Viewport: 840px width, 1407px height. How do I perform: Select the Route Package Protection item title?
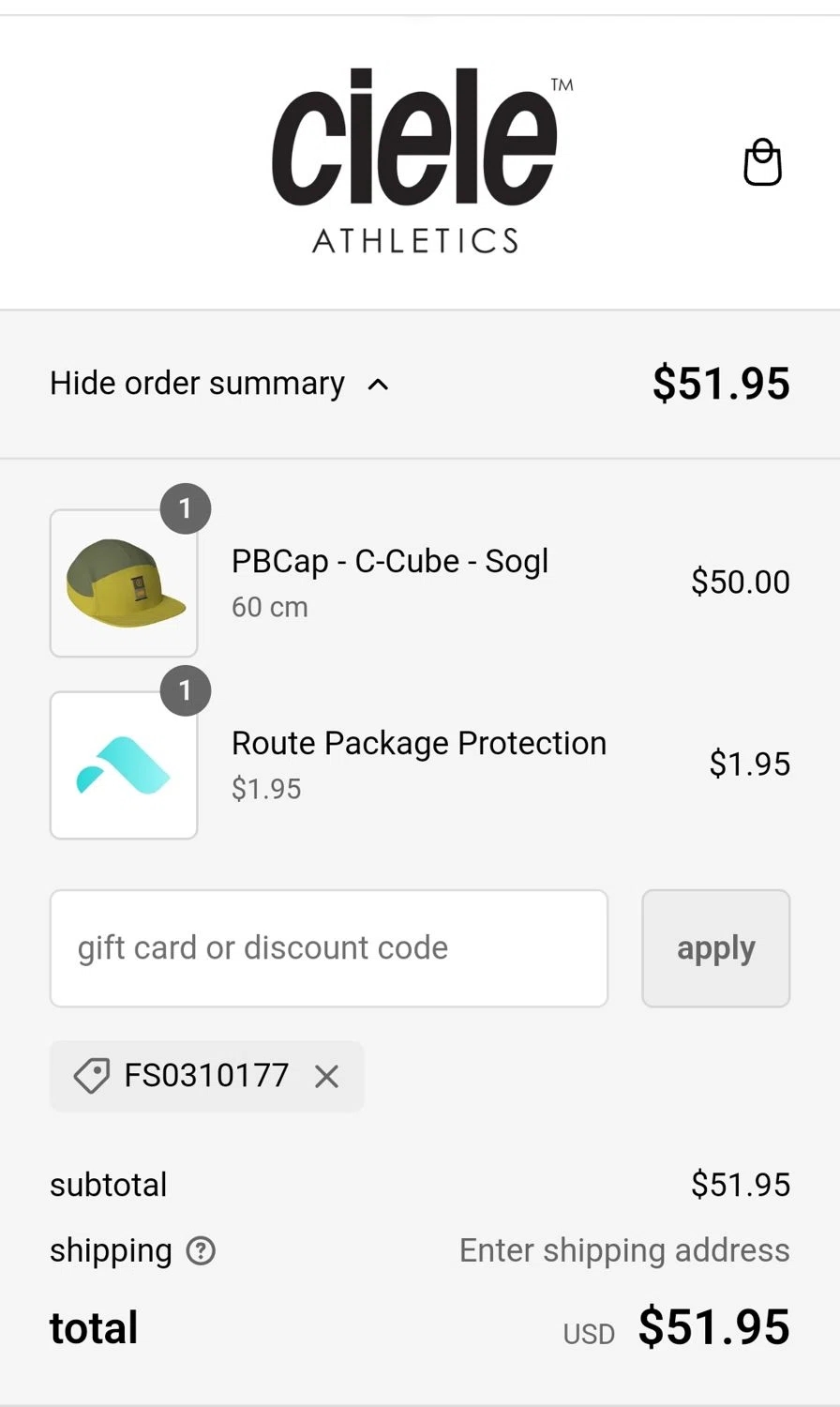pyautogui.click(x=418, y=743)
